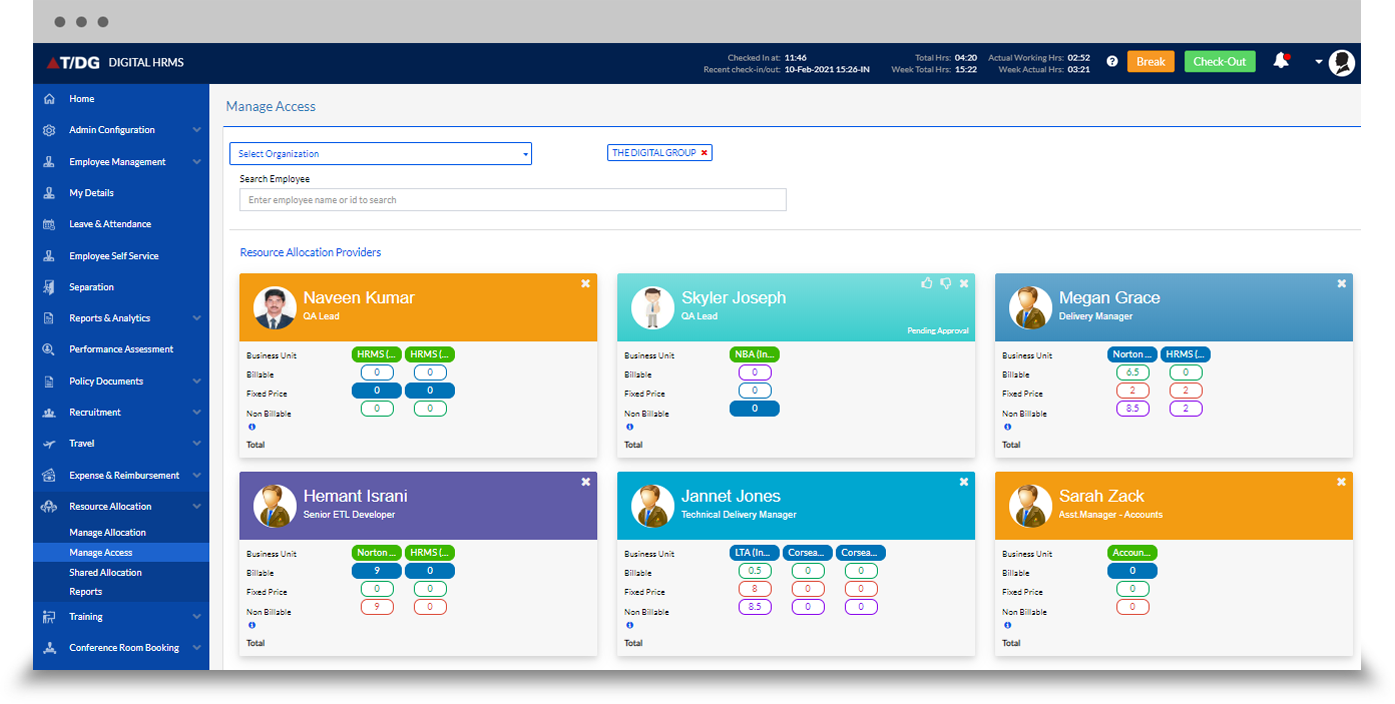Click the Admin Configuration gear icon
This screenshot has width=1395, height=704.
pyautogui.click(x=49, y=130)
